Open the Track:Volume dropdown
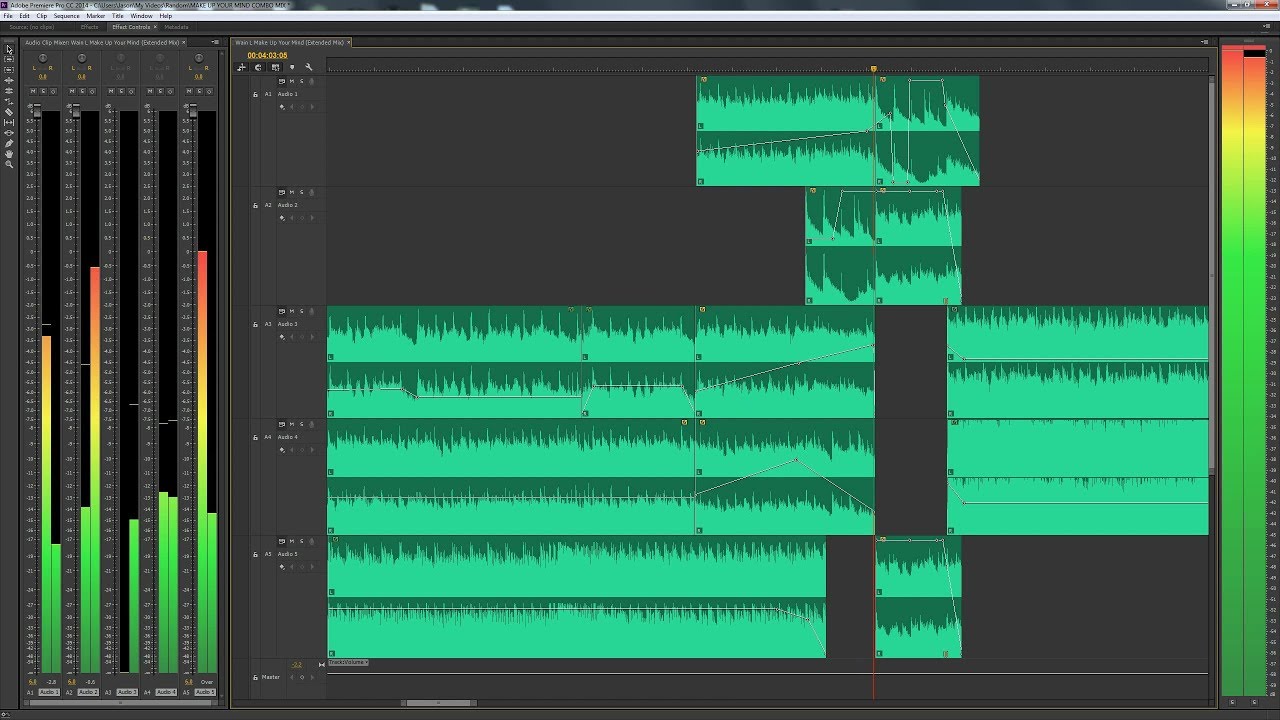The image size is (1280, 720). point(348,663)
